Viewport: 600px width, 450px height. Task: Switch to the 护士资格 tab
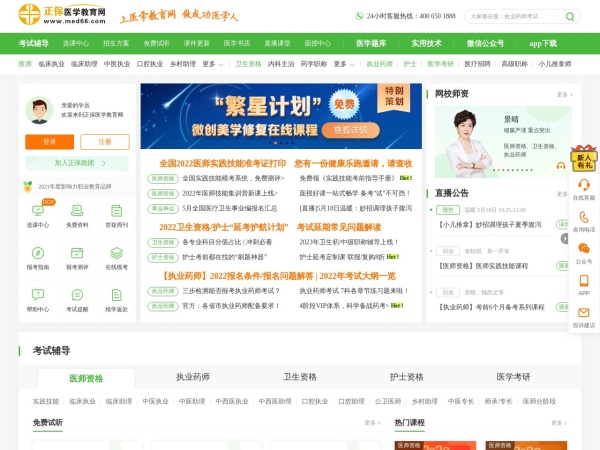pos(406,378)
